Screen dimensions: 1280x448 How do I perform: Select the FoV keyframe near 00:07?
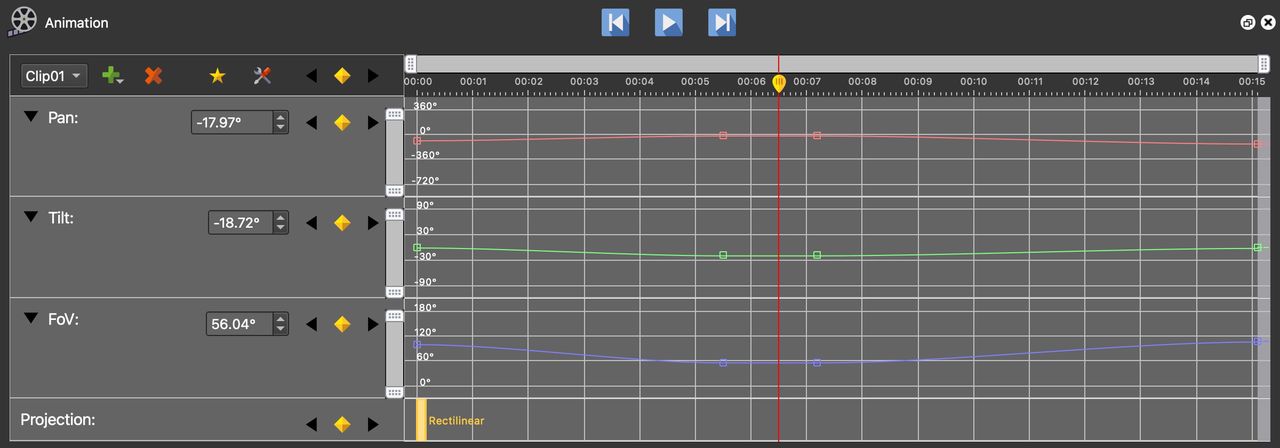(x=817, y=363)
